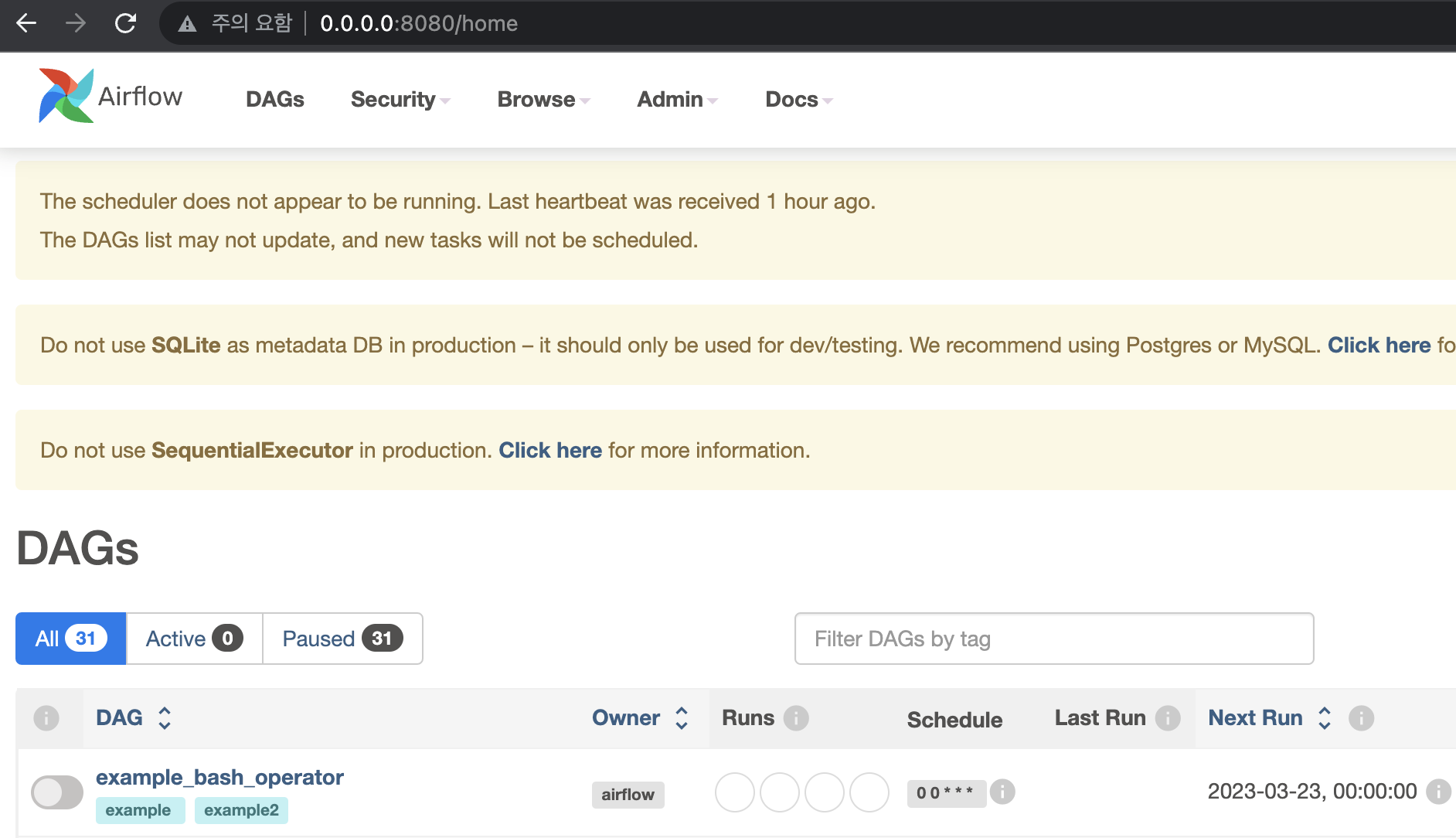Filter by the 'example2' tag
The width and height of the screenshot is (1456, 838).
241,810
